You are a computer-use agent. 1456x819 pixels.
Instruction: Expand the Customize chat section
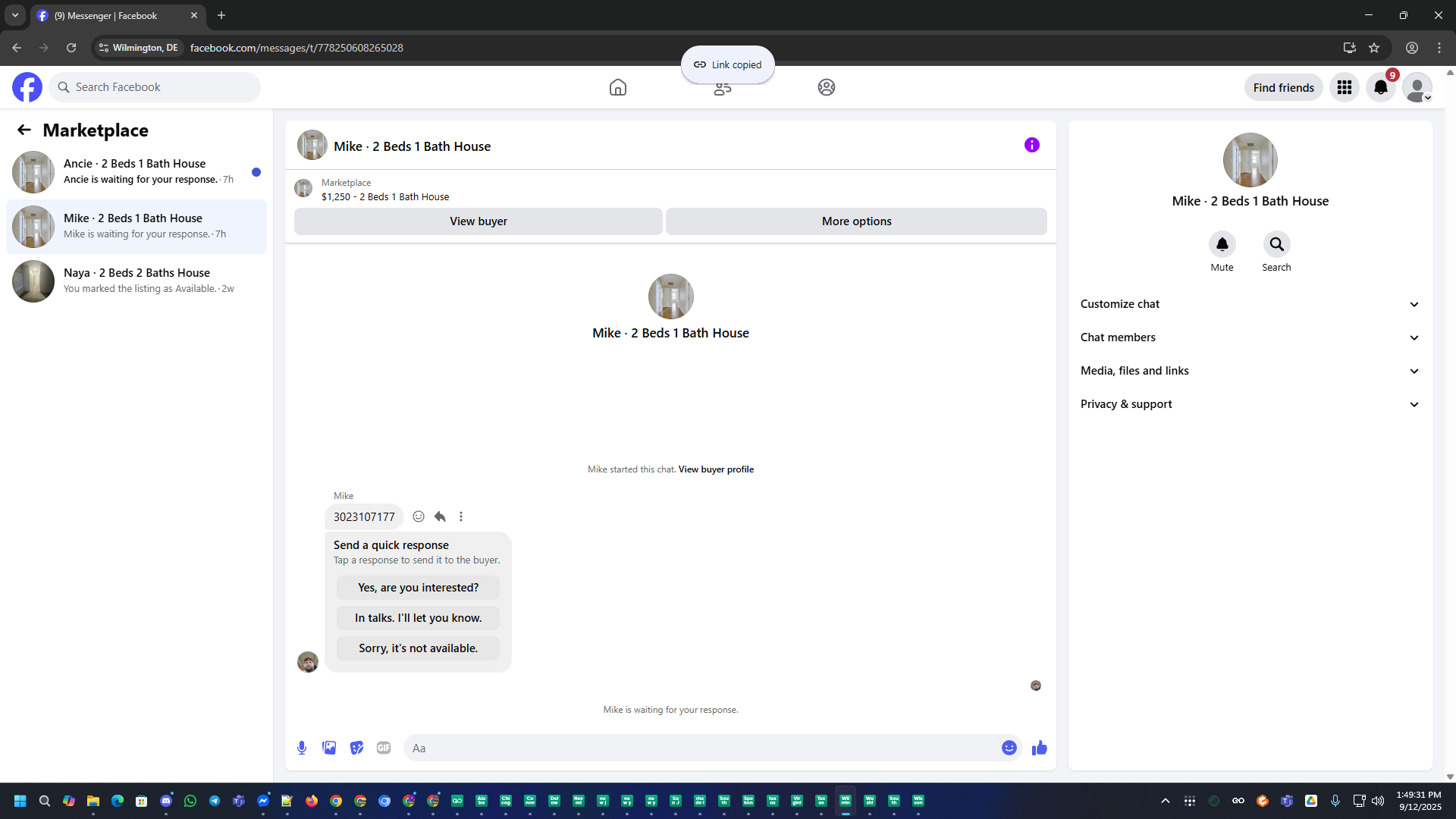click(x=1249, y=304)
